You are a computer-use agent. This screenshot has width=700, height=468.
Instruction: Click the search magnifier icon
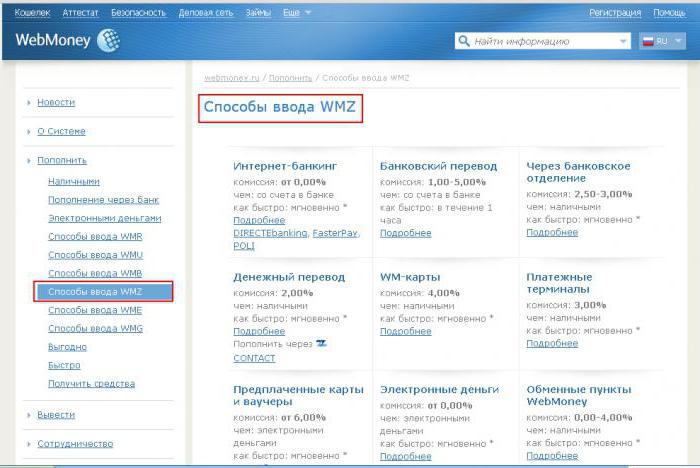464,42
